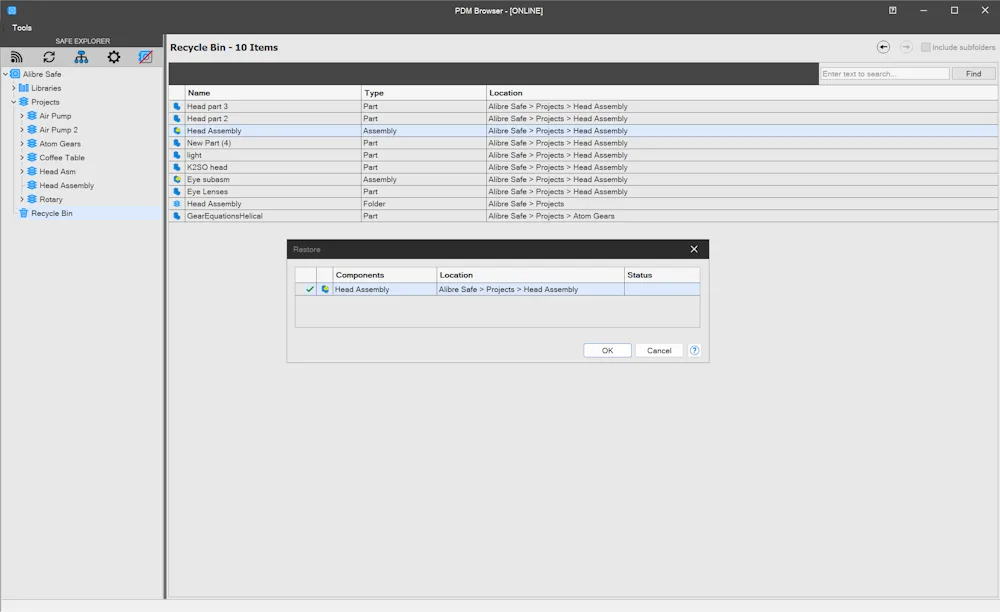
Task: Cancel the Restore dialog
Action: (659, 350)
